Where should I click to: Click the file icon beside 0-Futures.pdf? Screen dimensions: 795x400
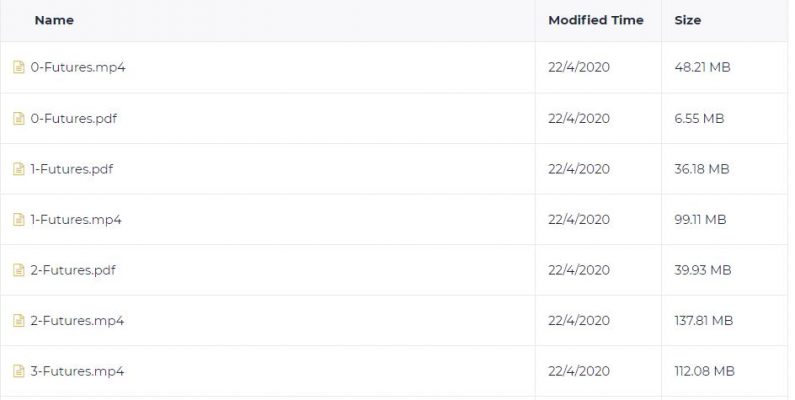[19, 119]
